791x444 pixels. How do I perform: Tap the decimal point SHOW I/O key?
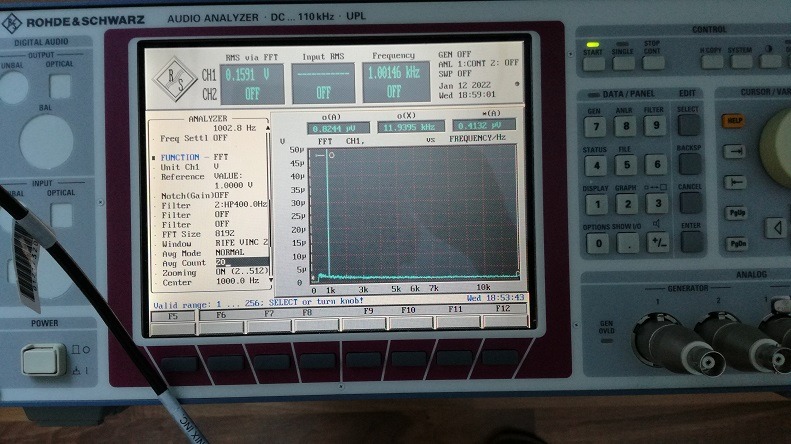click(629, 243)
